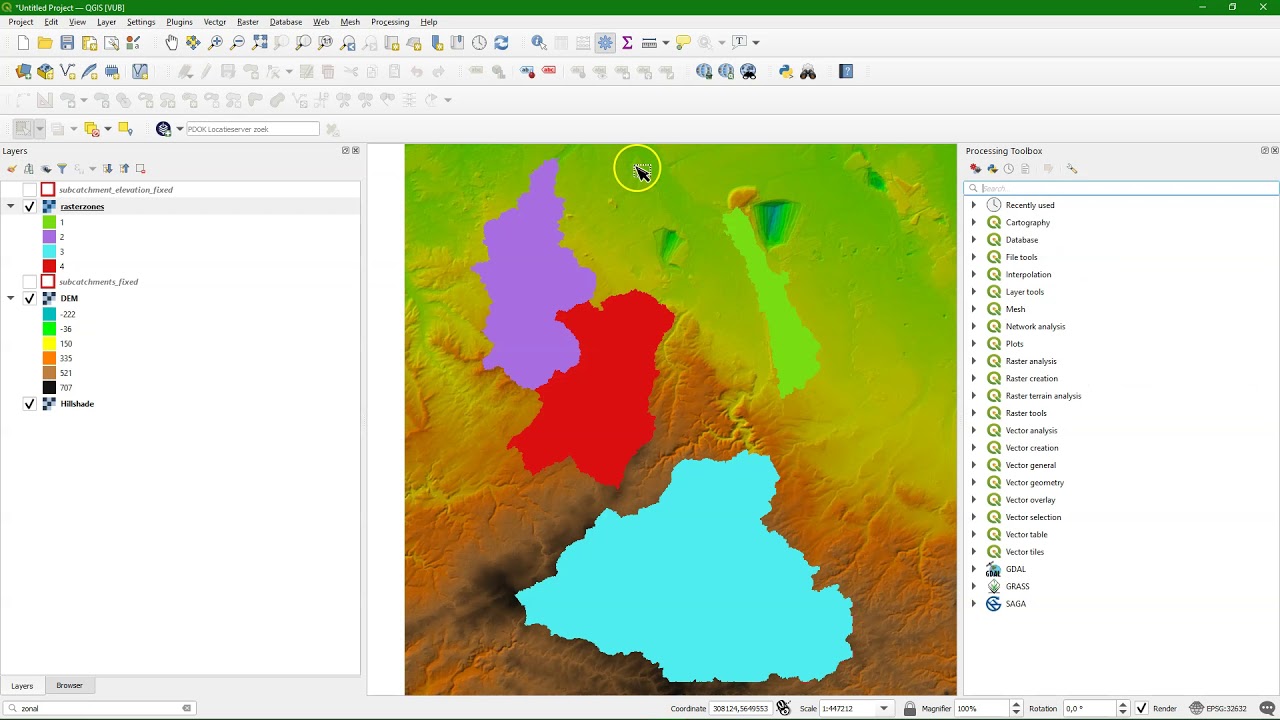Click the lock scale icon in status bar
Image resolution: width=1280 pixels, height=720 pixels.
pyautogui.click(x=909, y=708)
